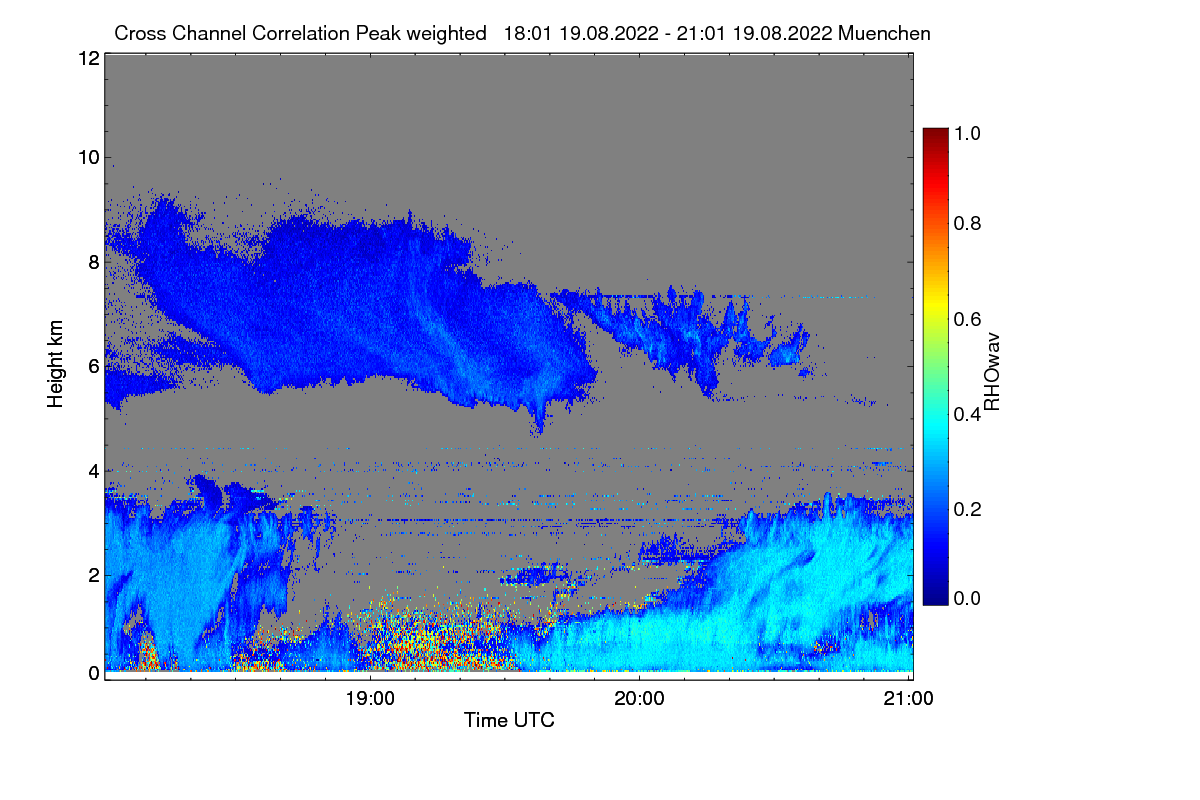Screen dimensions: 1200x800
Task: Click the x-axis label 'Time UTC'
Action: pos(509,719)
